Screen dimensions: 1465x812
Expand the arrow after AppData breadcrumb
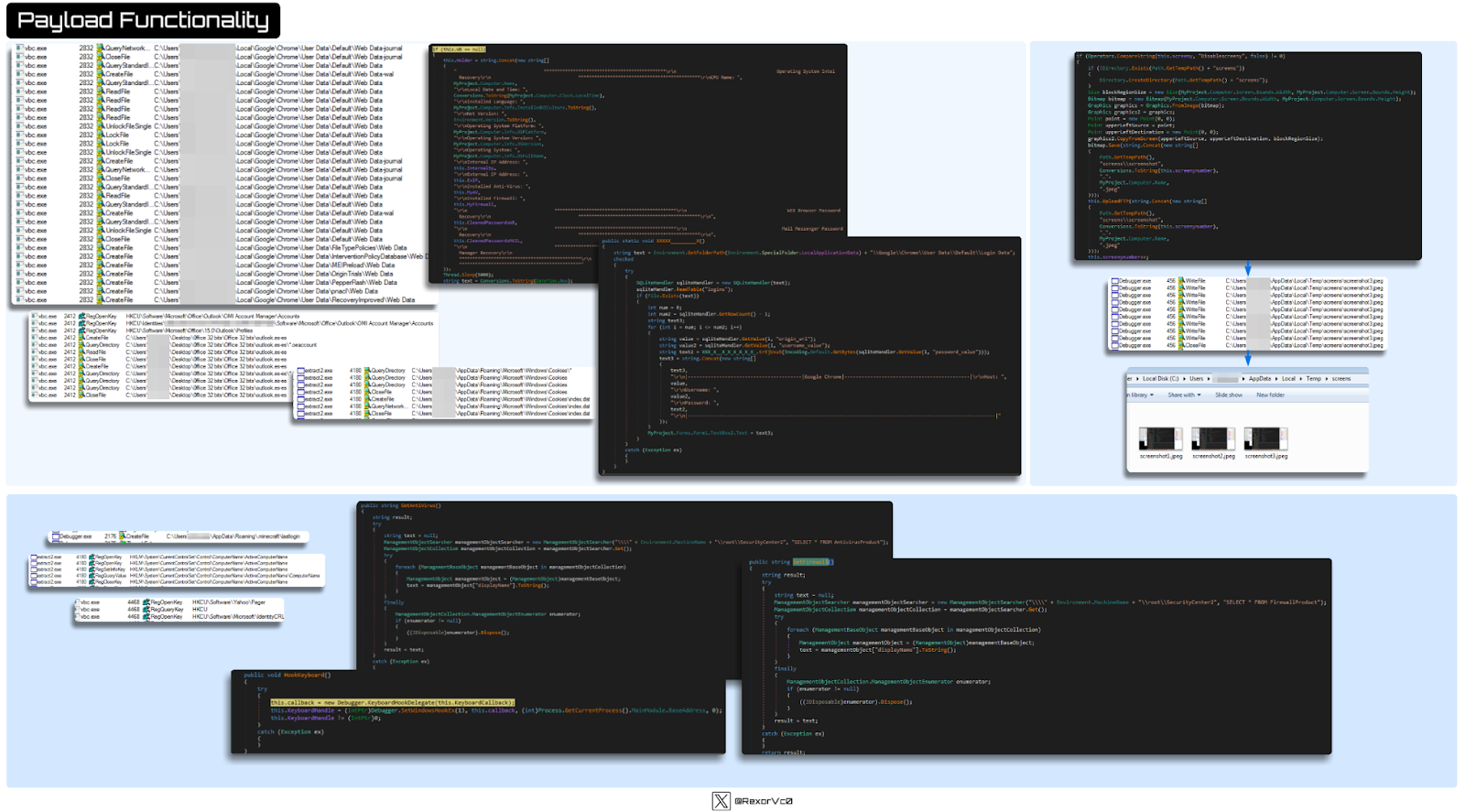click(x=1276, y=379)
